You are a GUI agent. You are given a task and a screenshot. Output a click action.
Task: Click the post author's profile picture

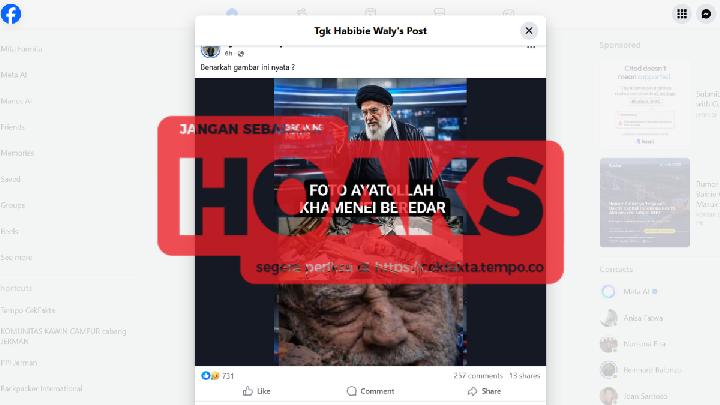click(210, 51)
